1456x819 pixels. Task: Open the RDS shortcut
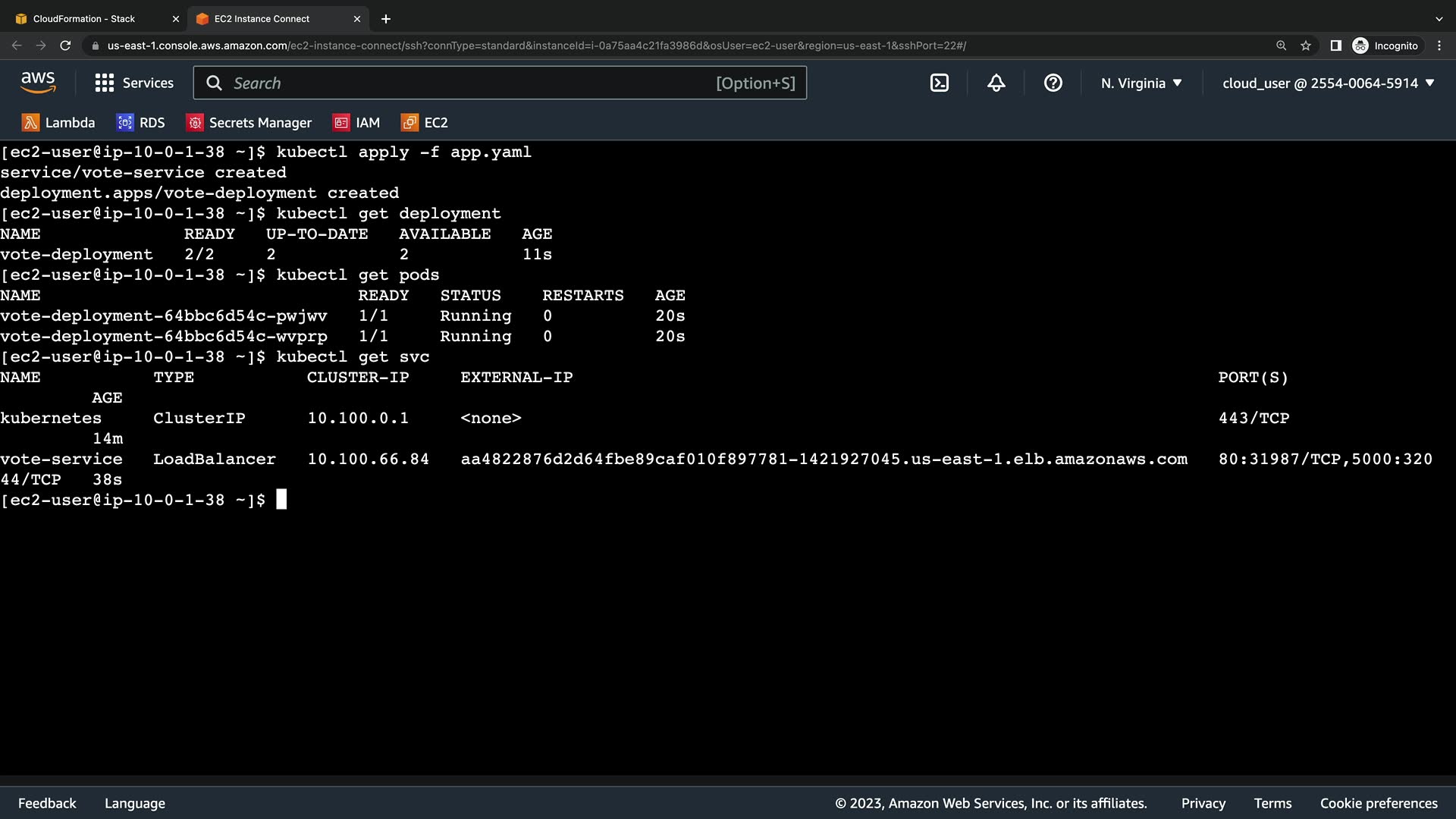coord(140,123)
